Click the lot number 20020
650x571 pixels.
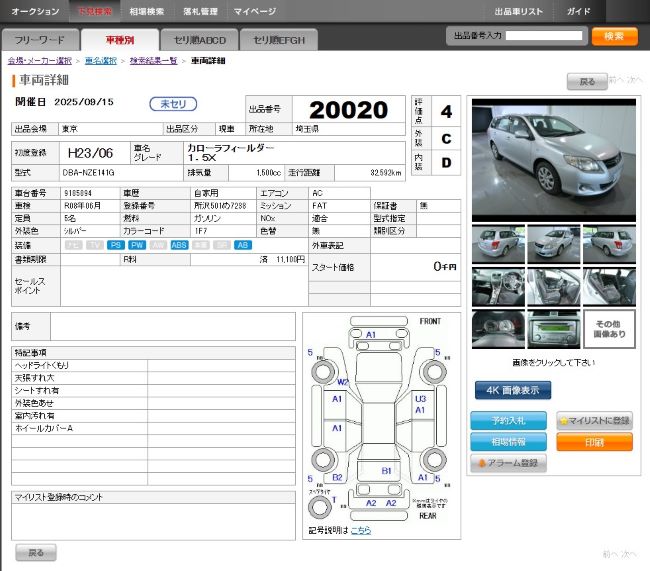[348, 110]
